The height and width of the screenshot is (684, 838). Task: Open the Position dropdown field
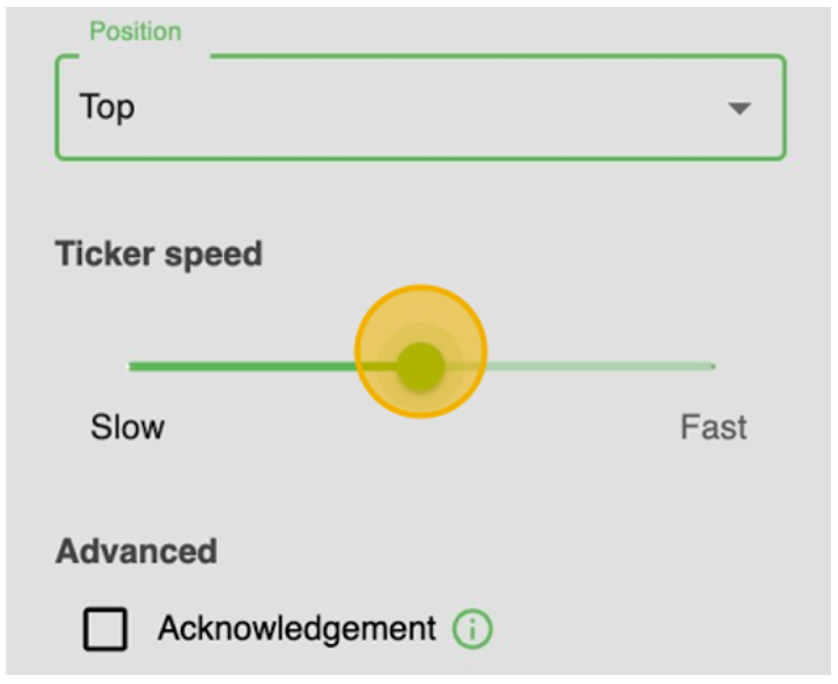(x=420, y=108)
